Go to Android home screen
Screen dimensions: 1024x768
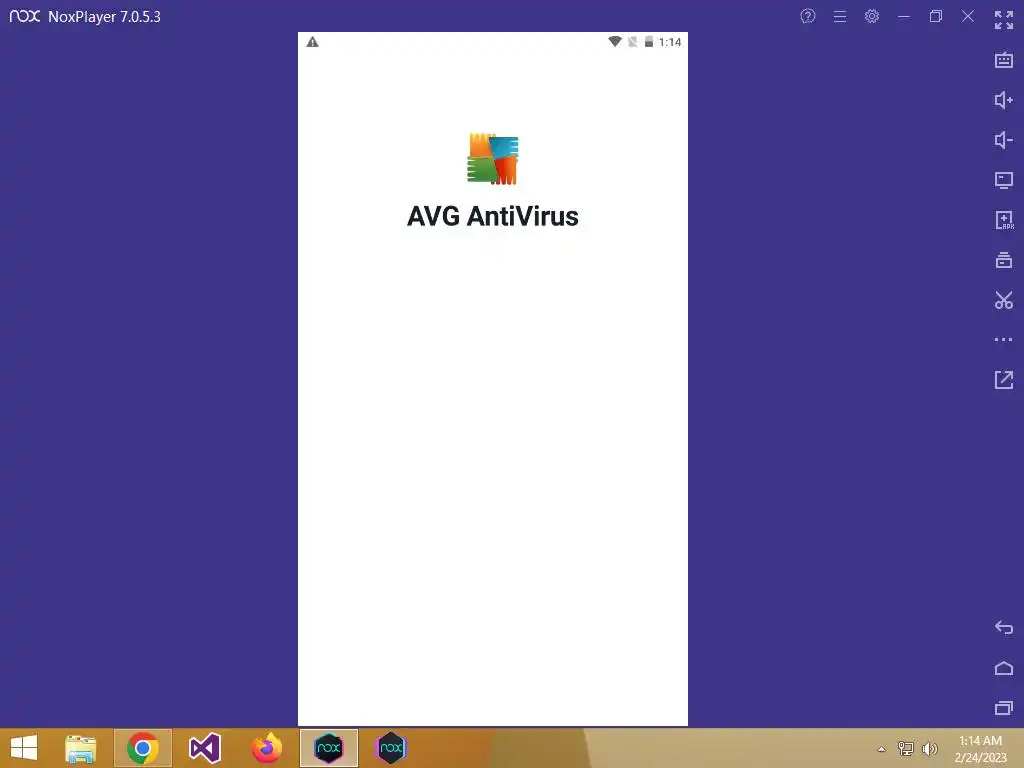click(x=1004, y=668)
